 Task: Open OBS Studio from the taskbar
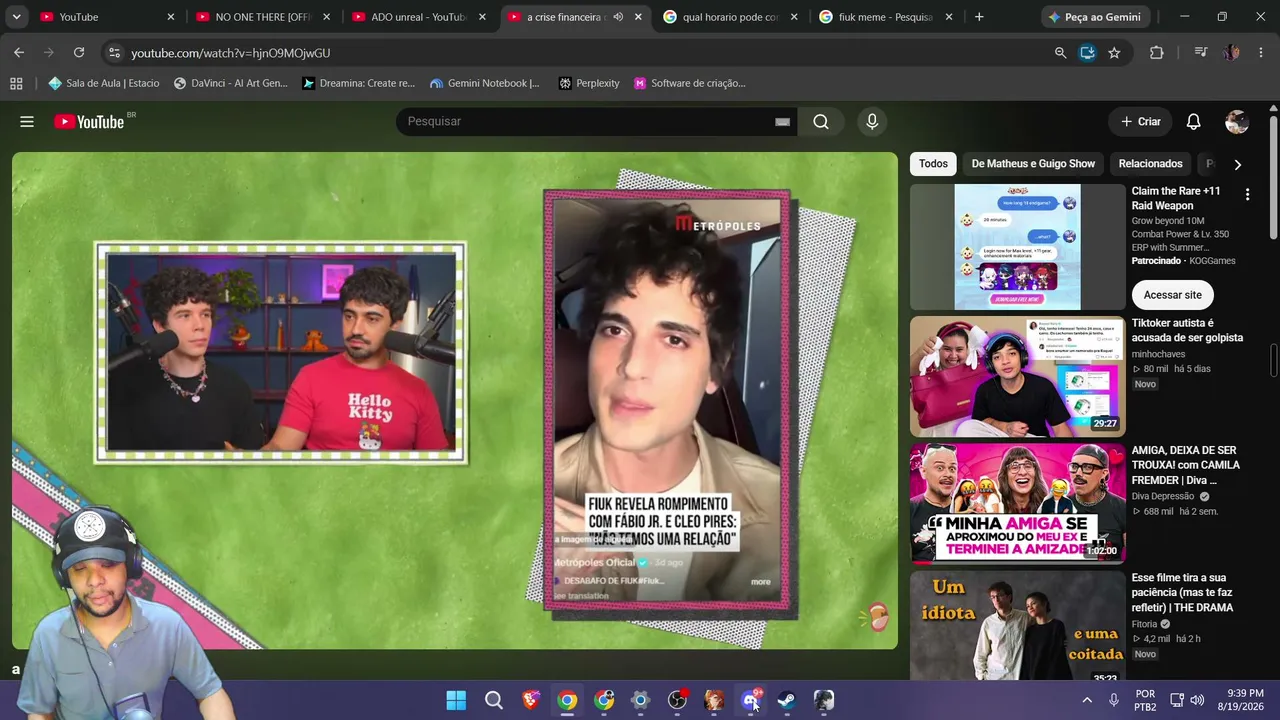tap(677, 700)
